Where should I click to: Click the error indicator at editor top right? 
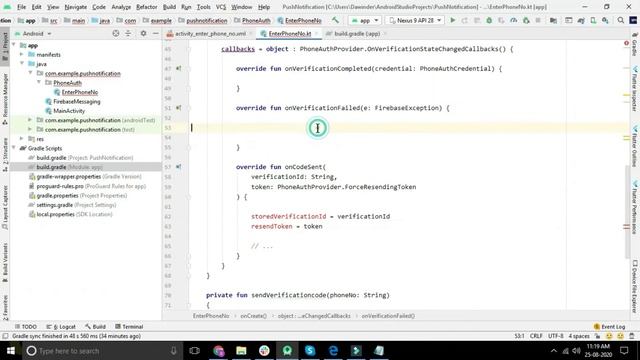626,43
